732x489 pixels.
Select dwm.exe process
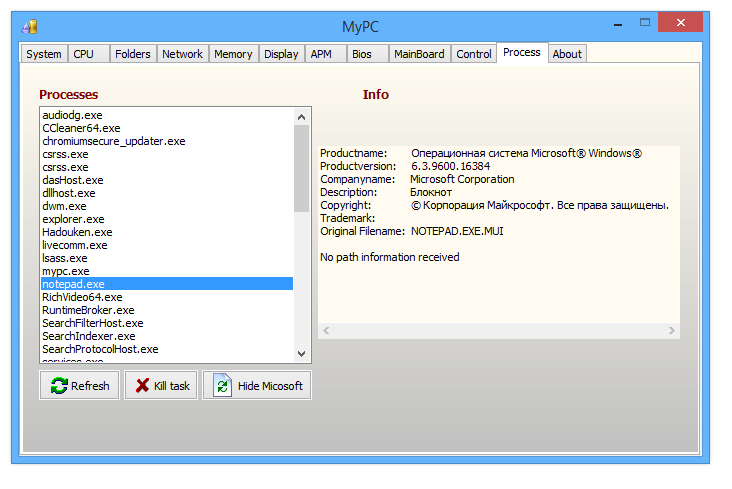pyautogui.click(x=167, y=206)
